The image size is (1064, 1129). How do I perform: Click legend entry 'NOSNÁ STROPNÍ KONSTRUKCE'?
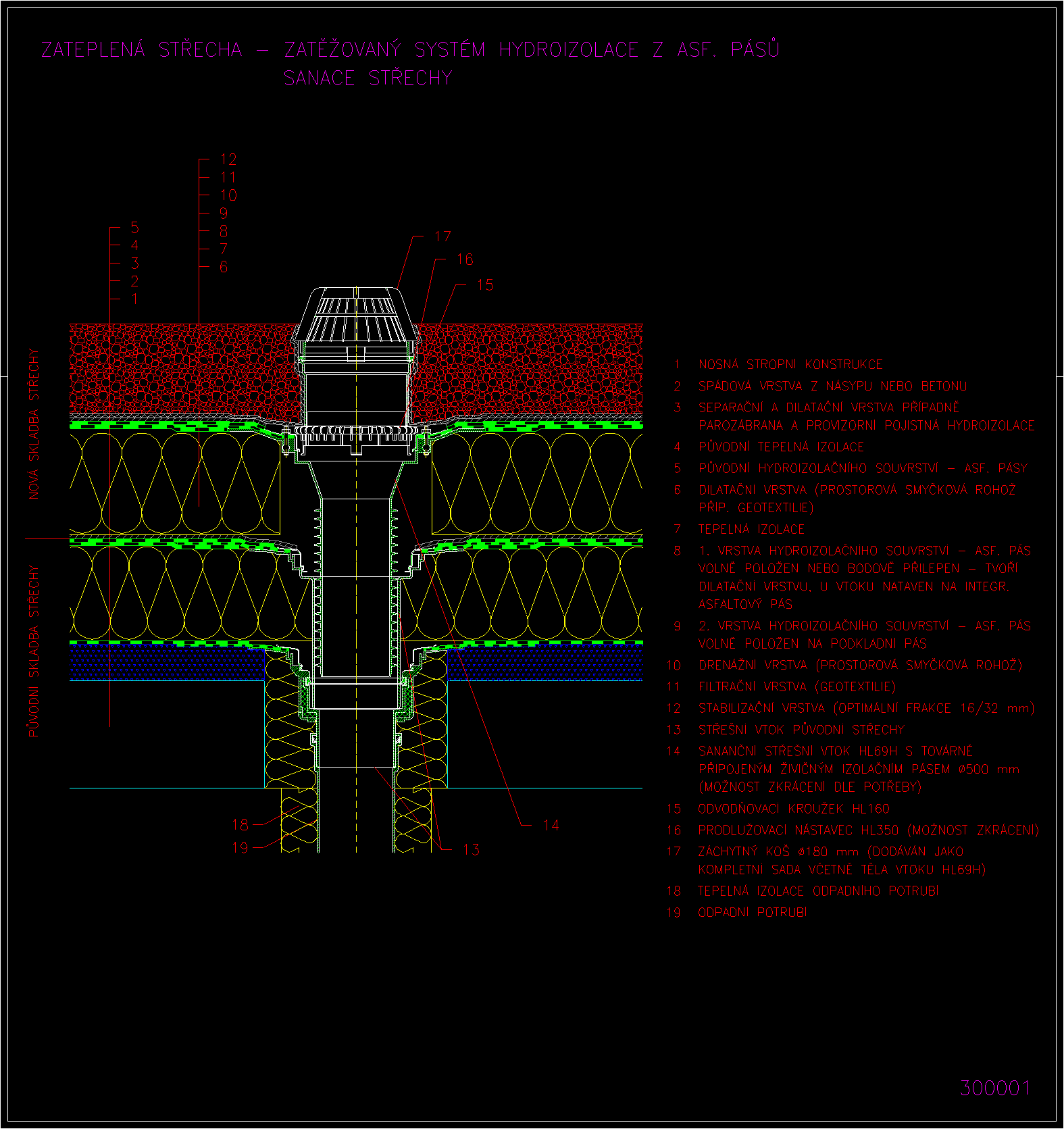[x=790, y=364]
